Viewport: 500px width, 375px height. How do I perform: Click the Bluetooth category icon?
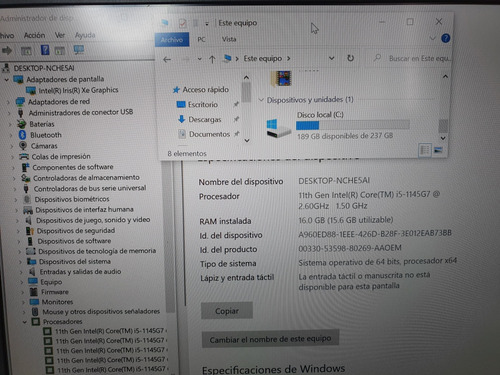pyautogui.click(x=22, y=135)
